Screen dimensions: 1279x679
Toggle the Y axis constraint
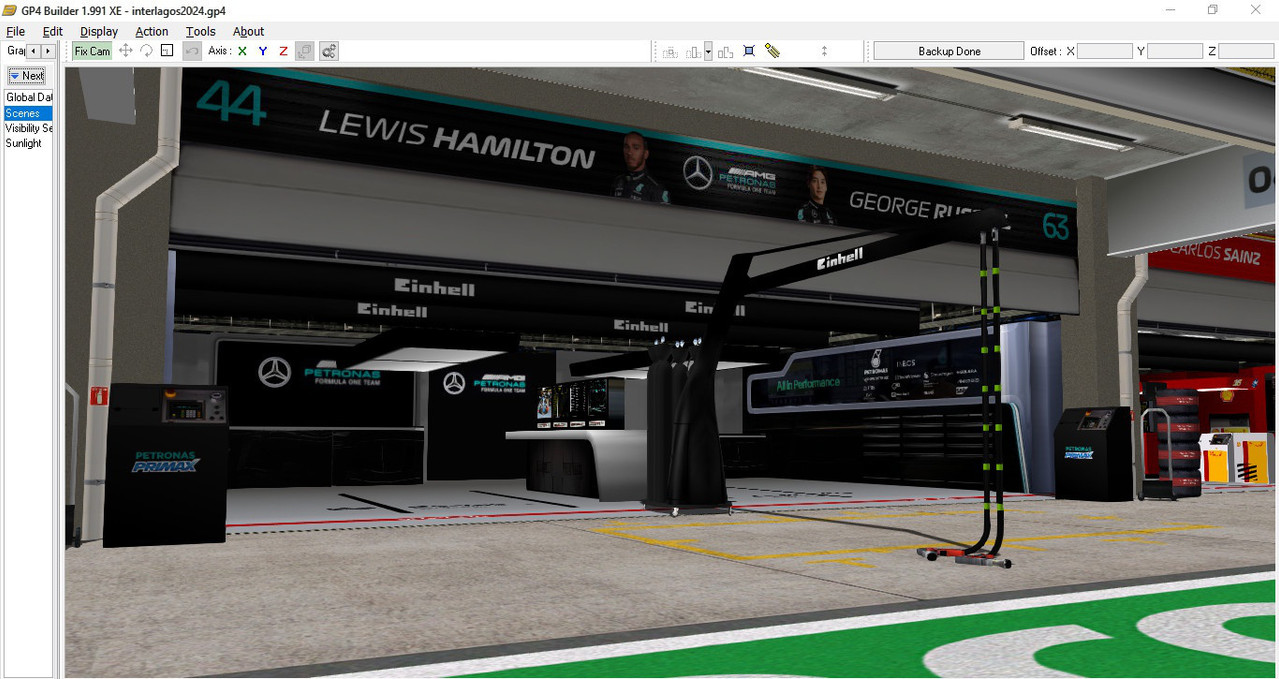point(263,51)
